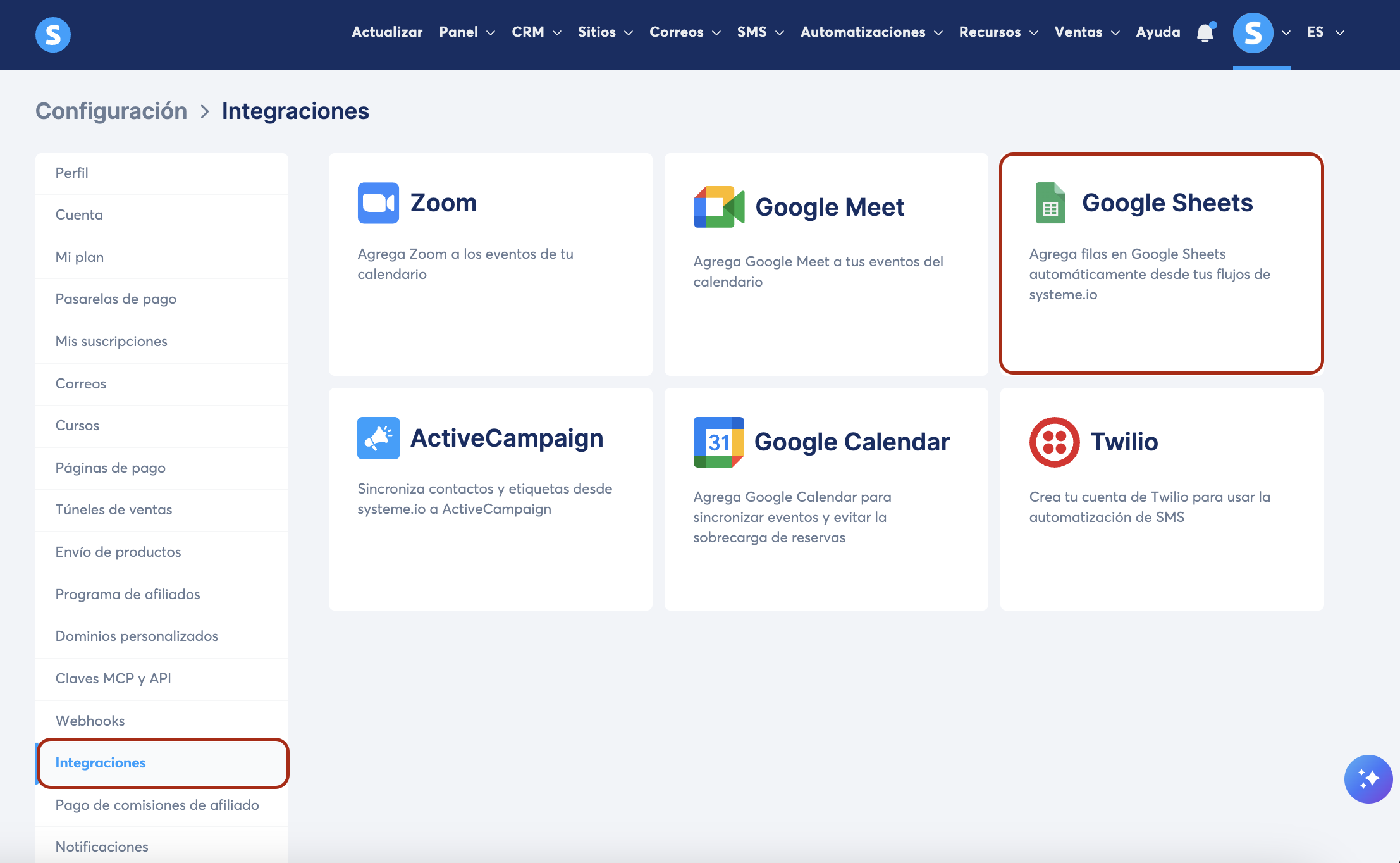Screen dimensions: 1400x863
Task: Open the Google Sheets integration title
Action: click(x=1167, y=203)
